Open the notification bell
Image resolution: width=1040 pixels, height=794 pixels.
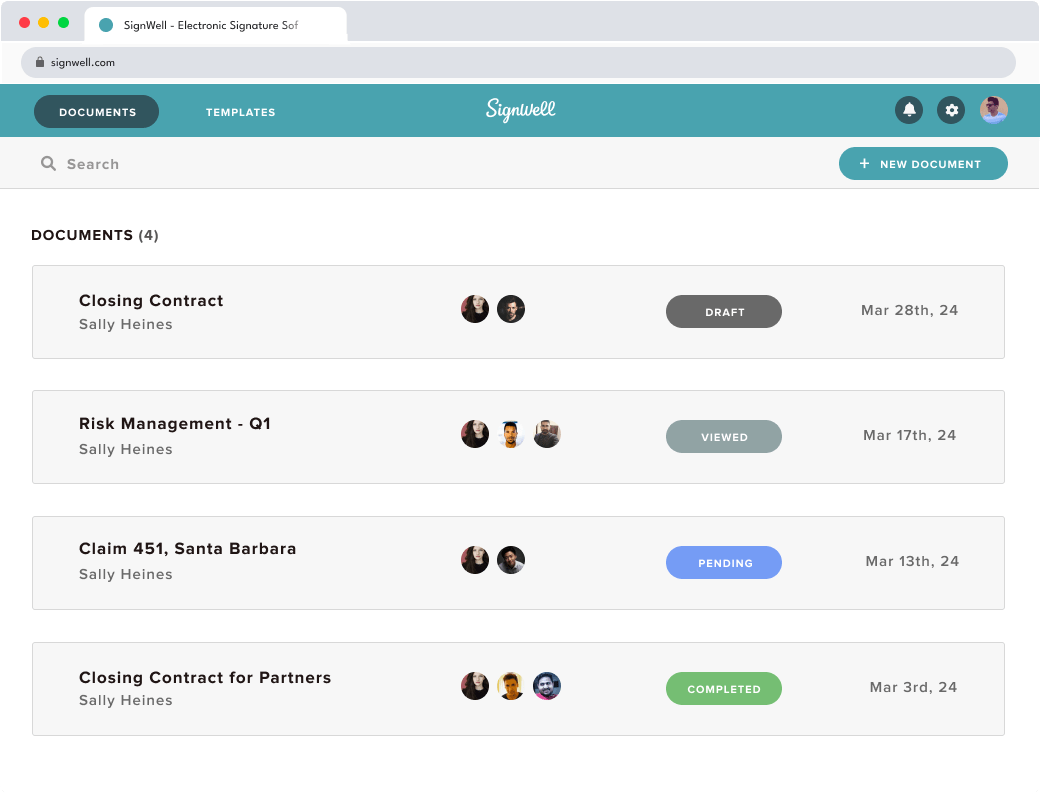(908, 110)
